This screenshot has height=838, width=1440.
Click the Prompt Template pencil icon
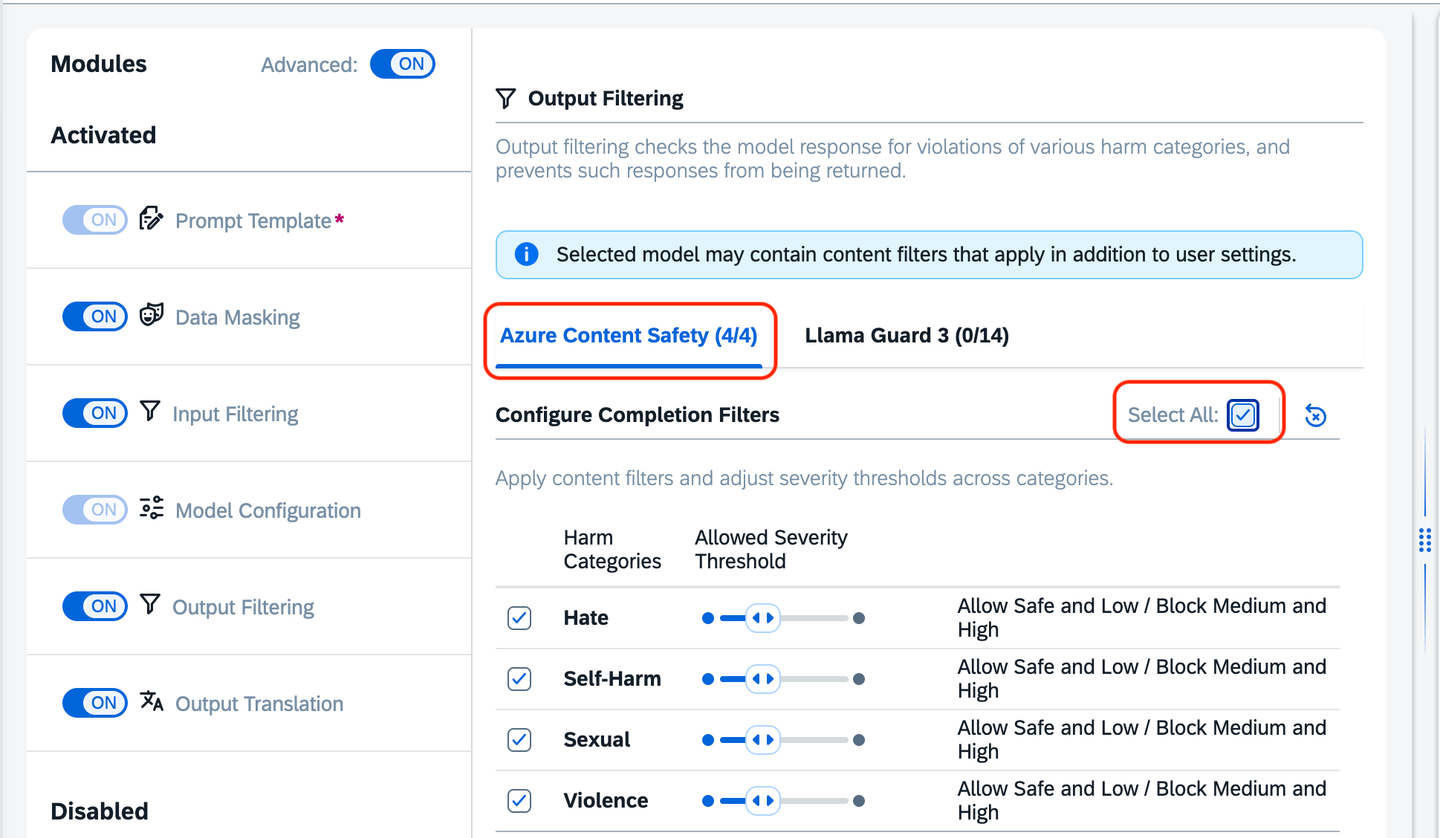tap(151, 219)
